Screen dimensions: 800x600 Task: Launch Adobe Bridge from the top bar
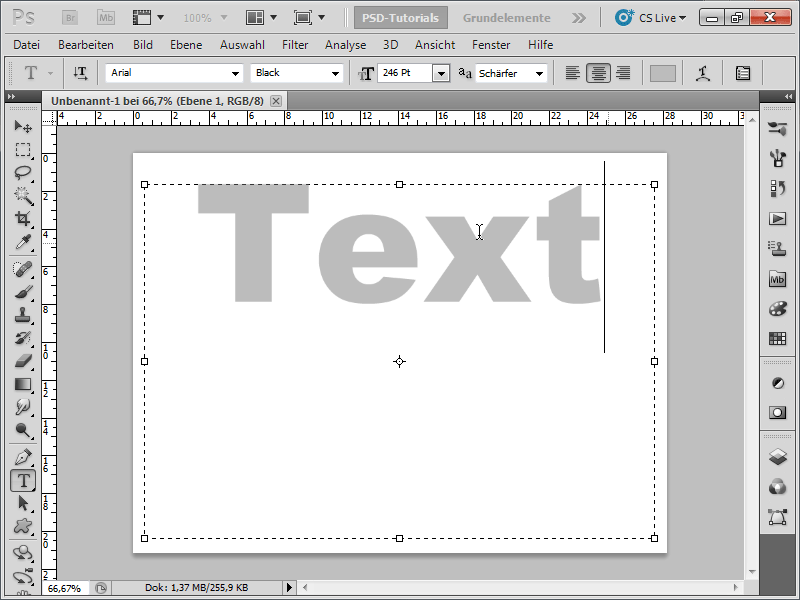pyautogui.click(x=70, y=18)
